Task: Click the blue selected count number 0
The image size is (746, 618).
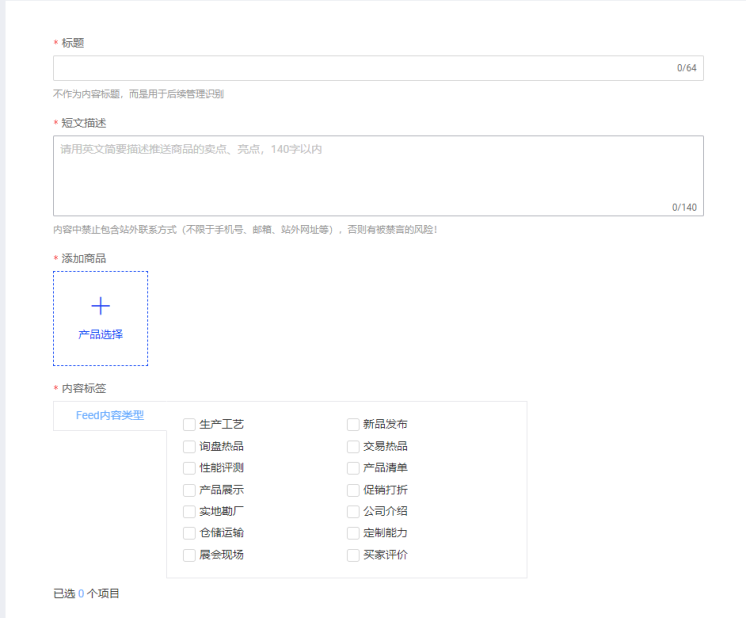Action: [x=81, y=594]
